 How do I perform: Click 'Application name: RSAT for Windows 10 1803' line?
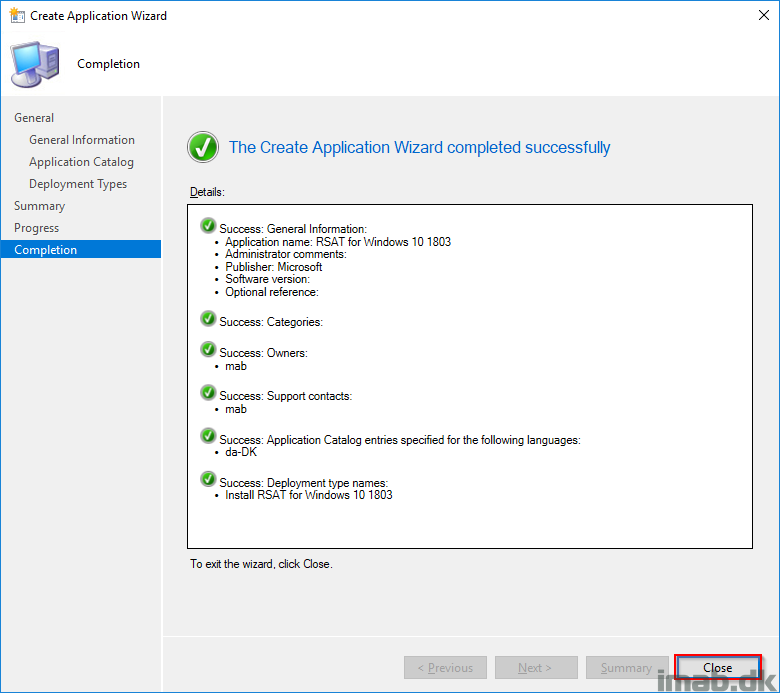[338, 242]
